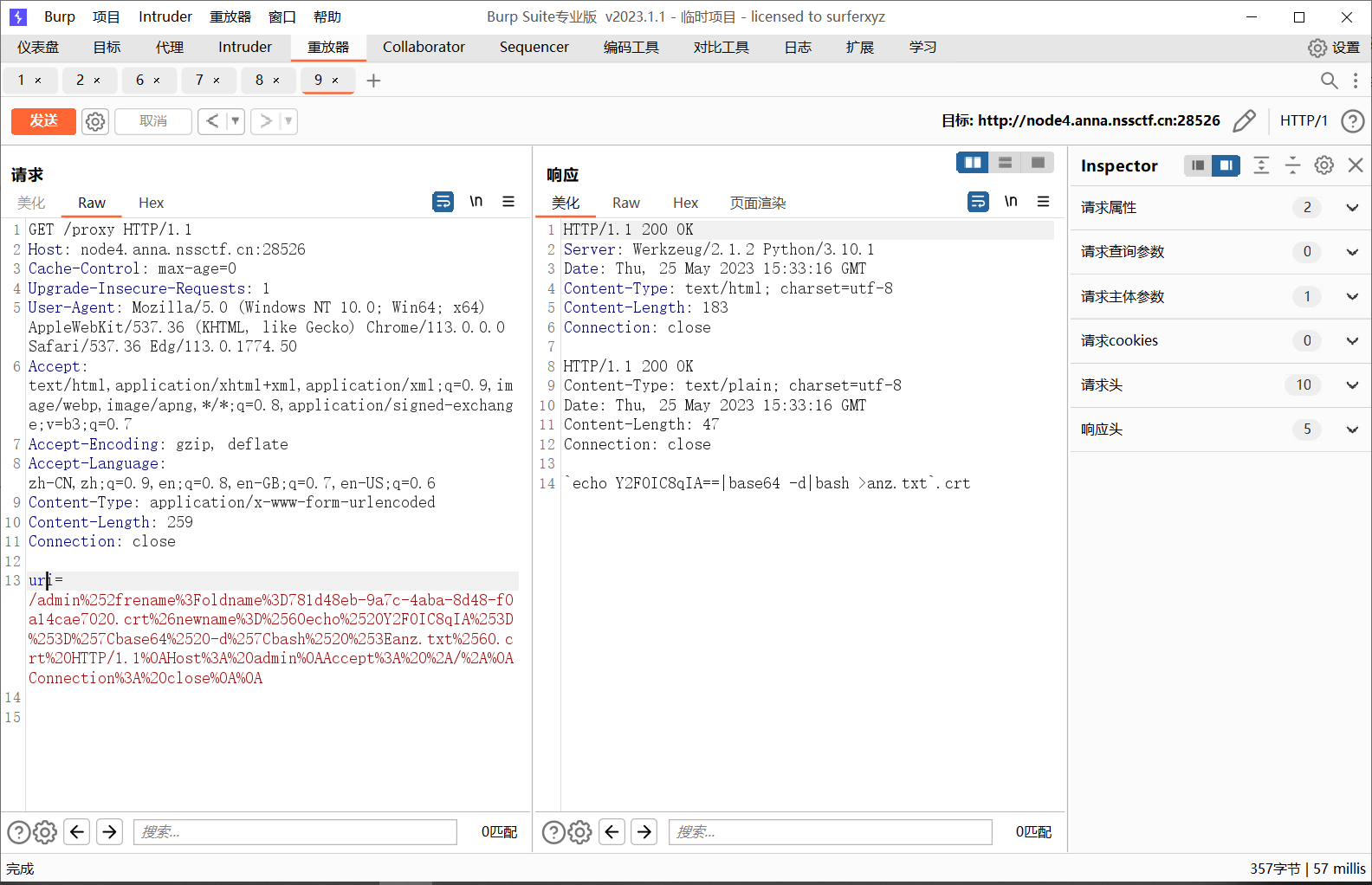Switch to top-bottom layout view
This screenshot has height=885, width=1372.
[x=1005, y=163]
